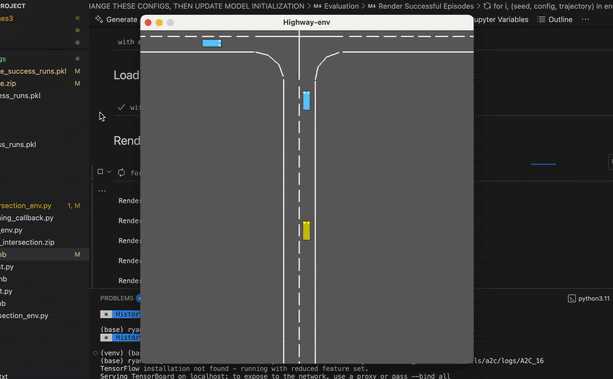Open the cell output ellipsis menu
613x379 pixels.
(x=102, y=191)
